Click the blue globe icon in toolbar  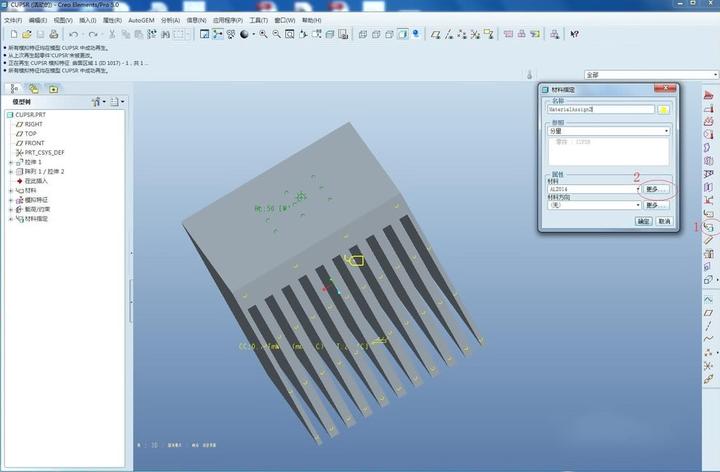click(x=416, y=34)
